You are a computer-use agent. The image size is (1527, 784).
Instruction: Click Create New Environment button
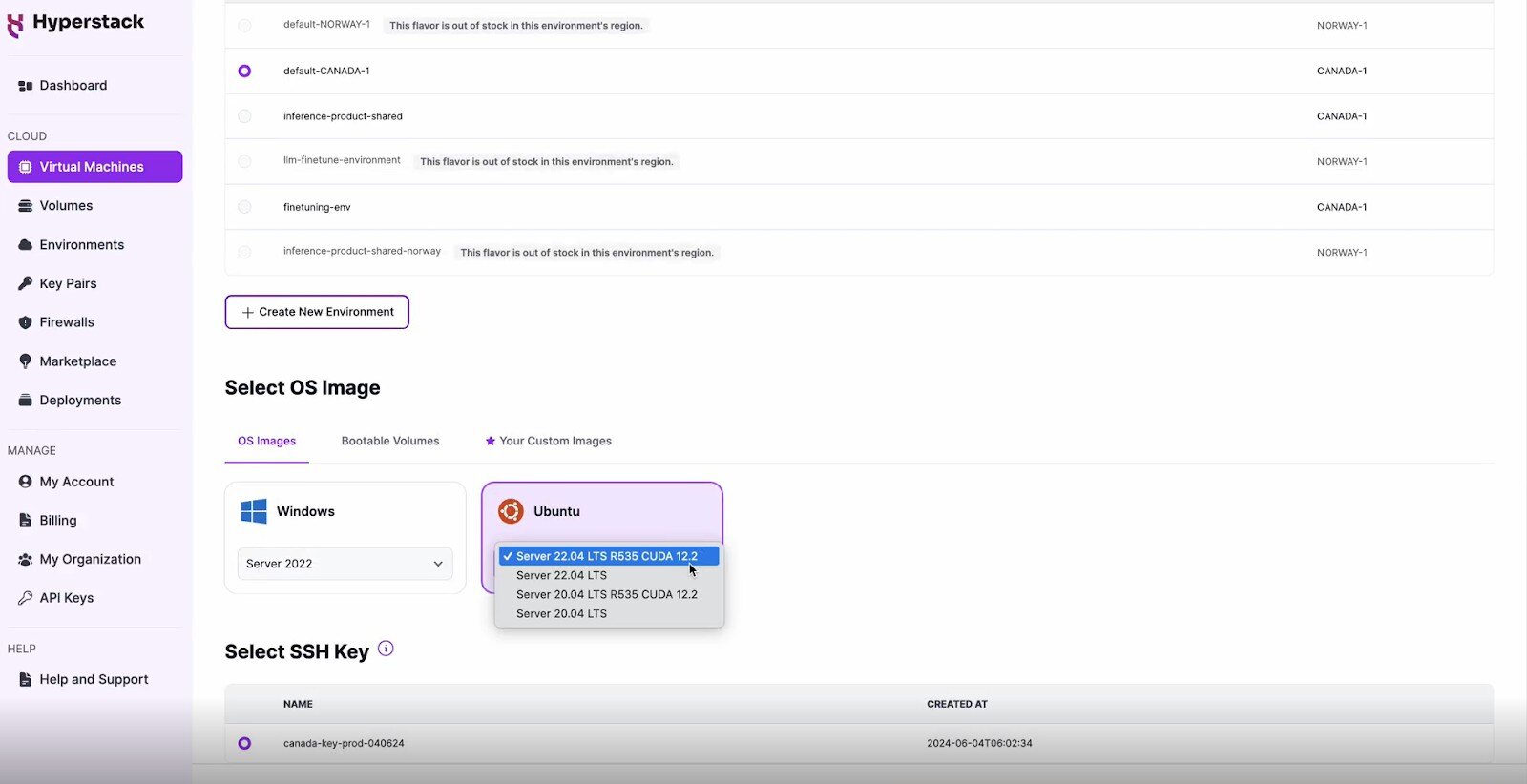point(317,312)
